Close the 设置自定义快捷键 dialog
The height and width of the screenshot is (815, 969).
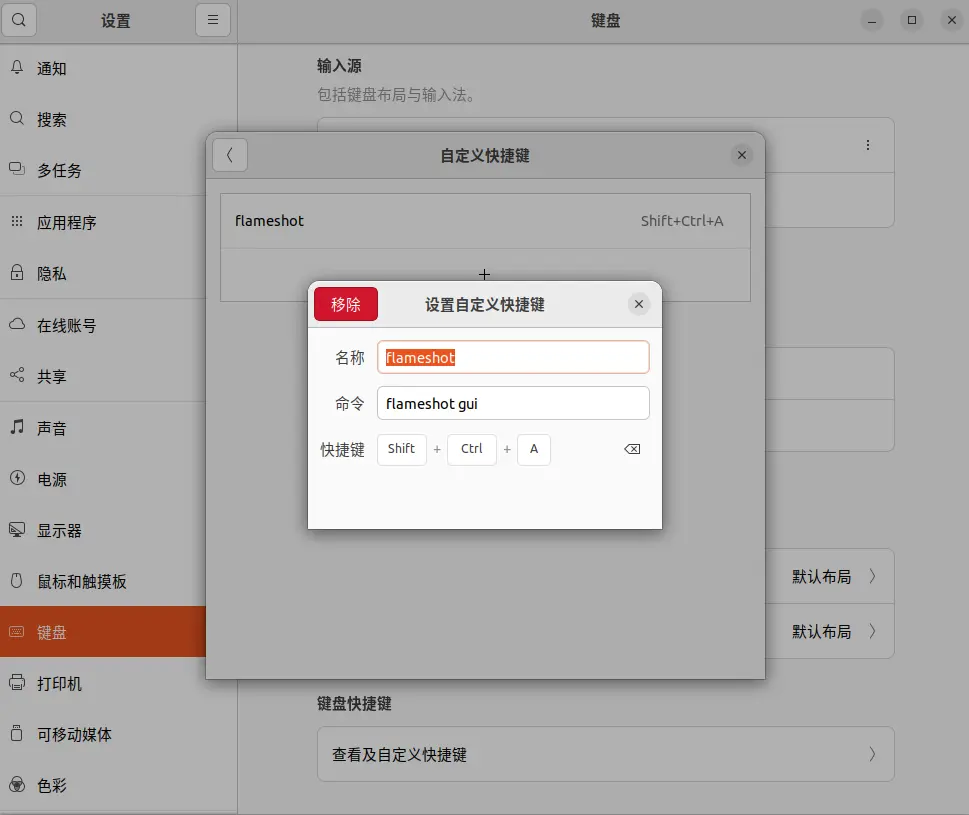(639, 304)
